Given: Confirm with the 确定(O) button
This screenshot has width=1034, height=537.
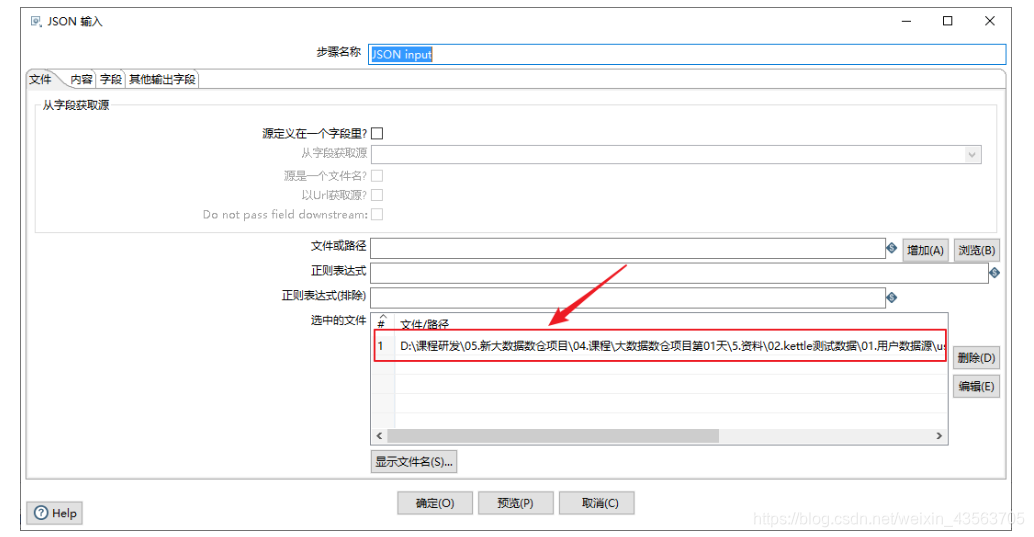Looking at the screenshot, I should [435, 503].
